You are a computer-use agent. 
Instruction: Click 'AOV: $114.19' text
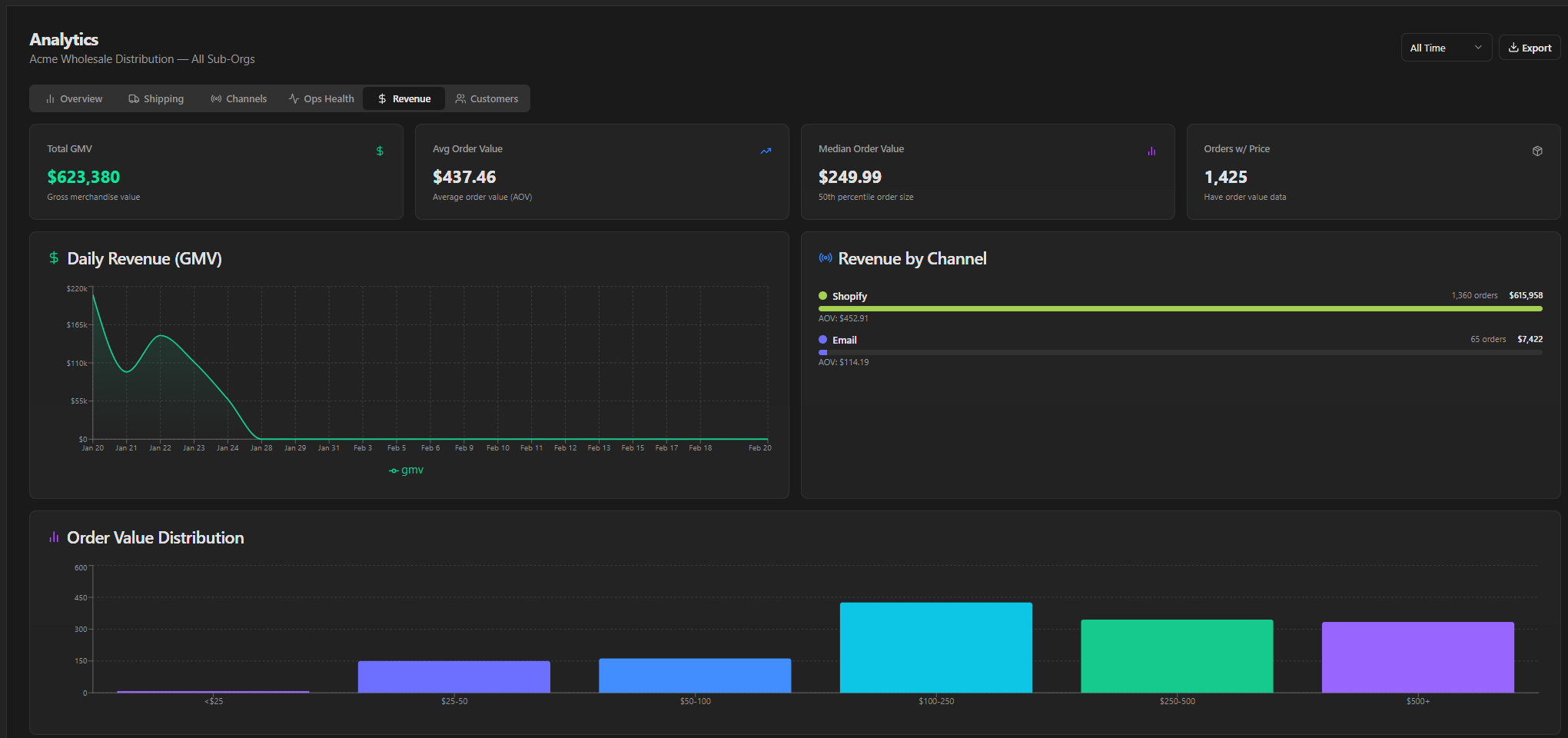tap(843, 362)
